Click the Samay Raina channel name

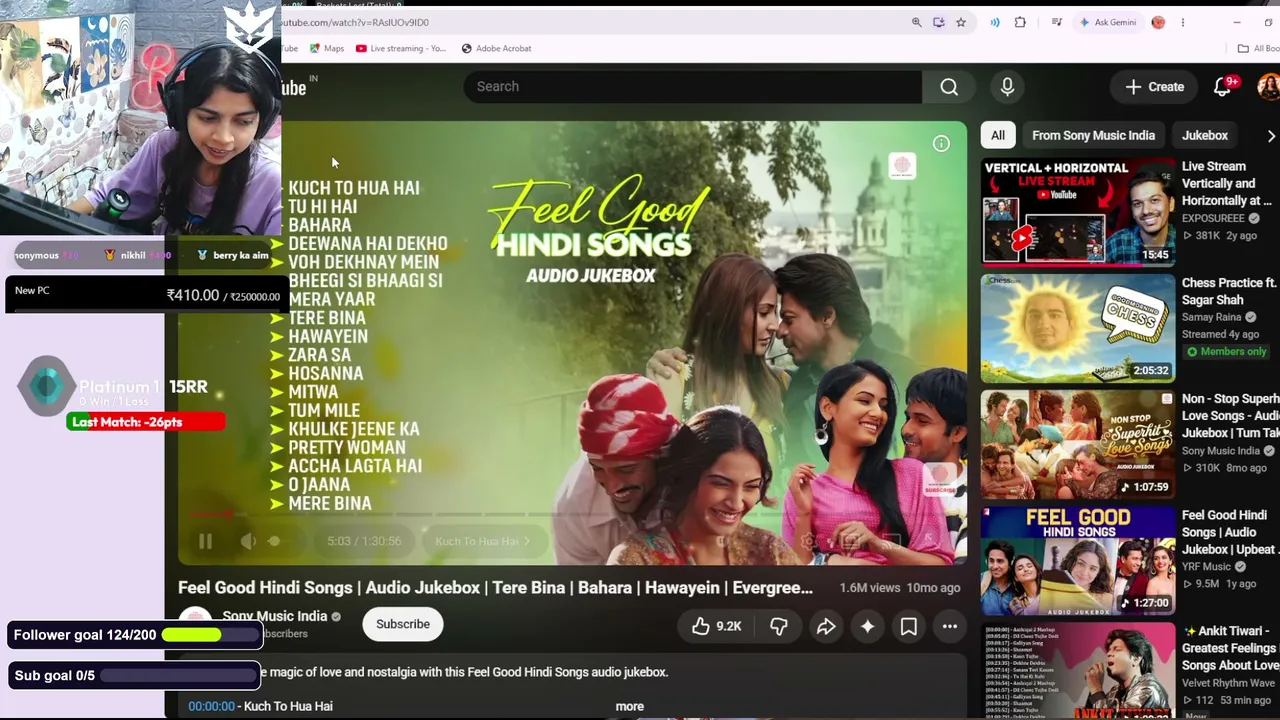[1212, 317]
